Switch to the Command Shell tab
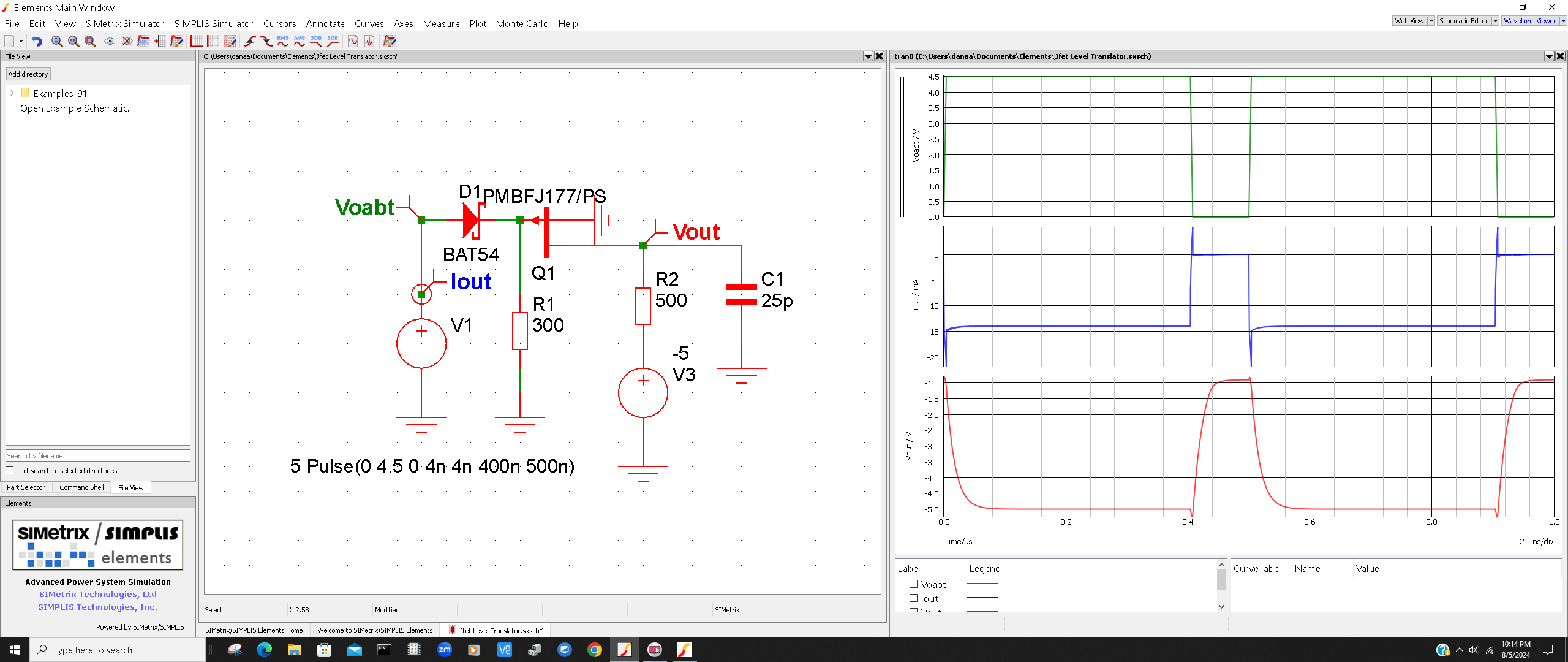1568x662 pixels. (x=81, y=487)
